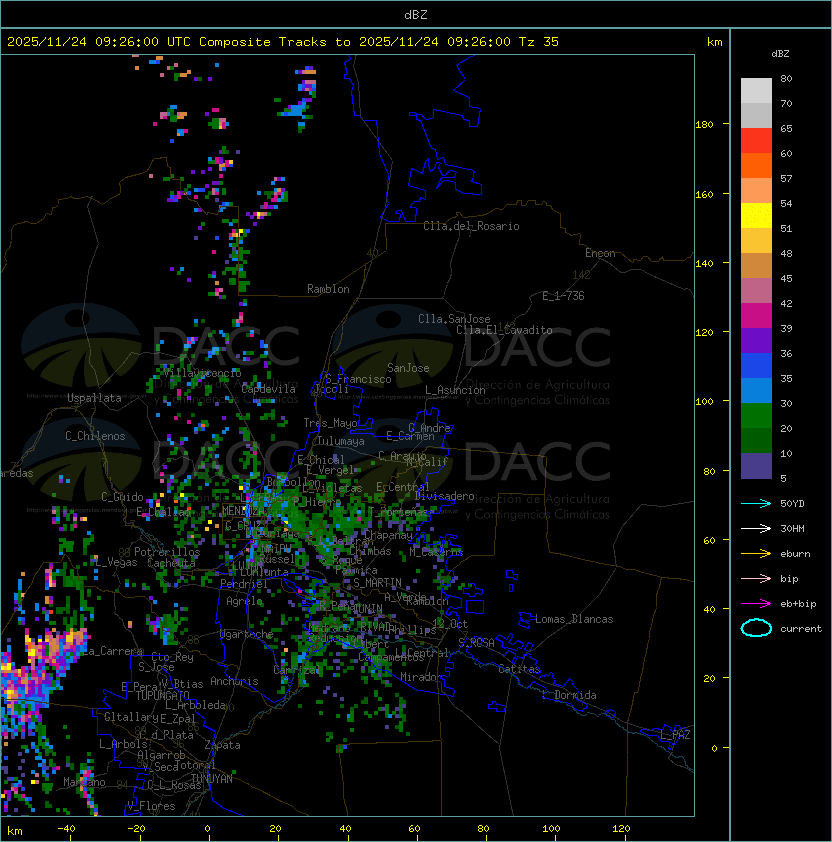Click the 'Clla.del_Rosario' map label
Viewport: 832px width, 842px height.
[471, 226]
